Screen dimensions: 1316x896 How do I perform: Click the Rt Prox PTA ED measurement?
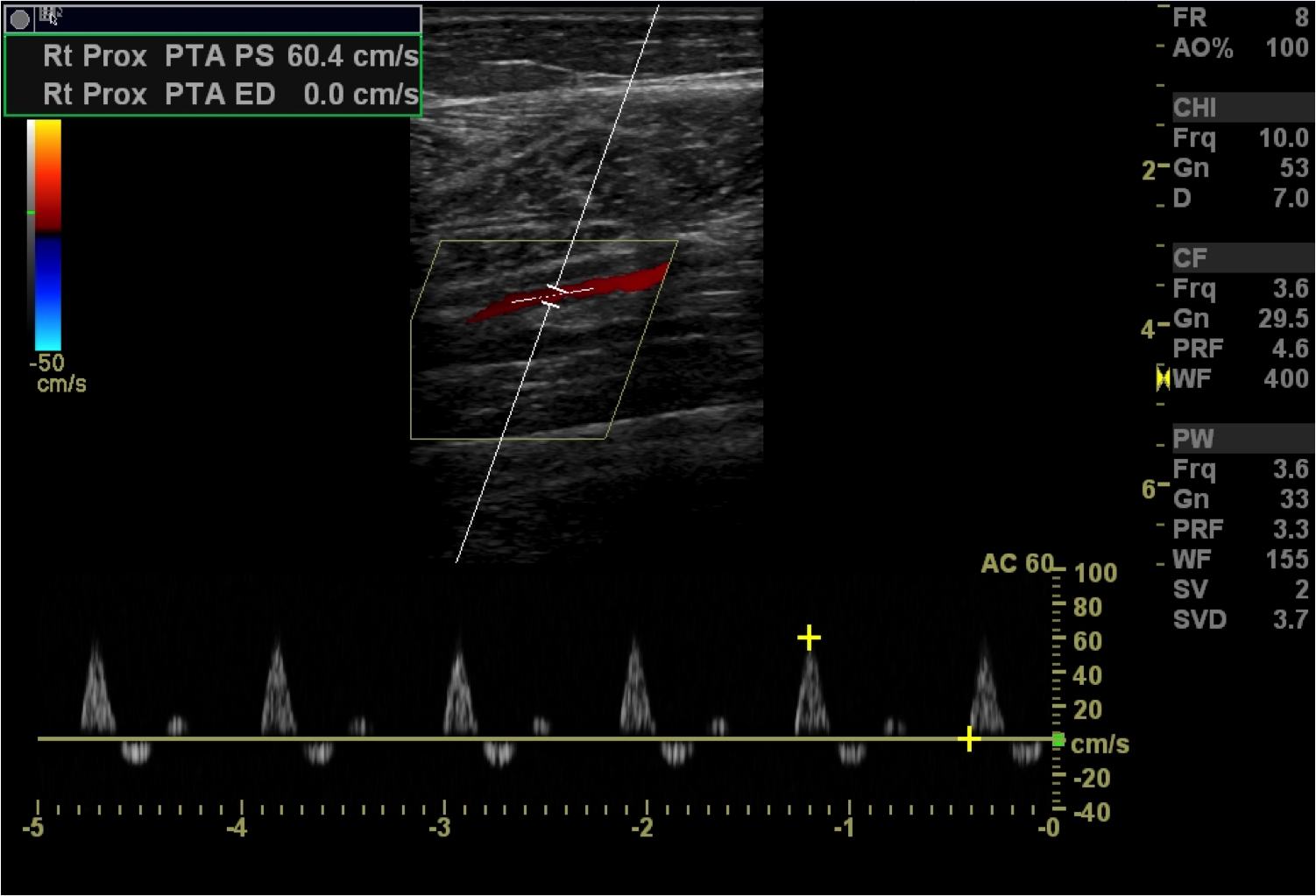coord(230,95)
